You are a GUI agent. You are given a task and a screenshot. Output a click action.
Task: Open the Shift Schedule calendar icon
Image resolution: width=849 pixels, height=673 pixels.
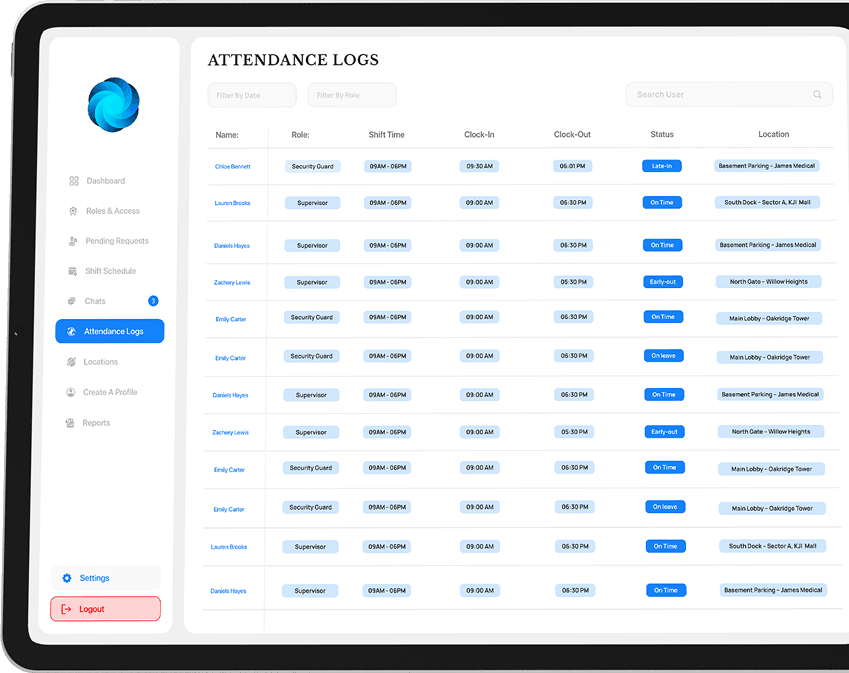point(73,271)
